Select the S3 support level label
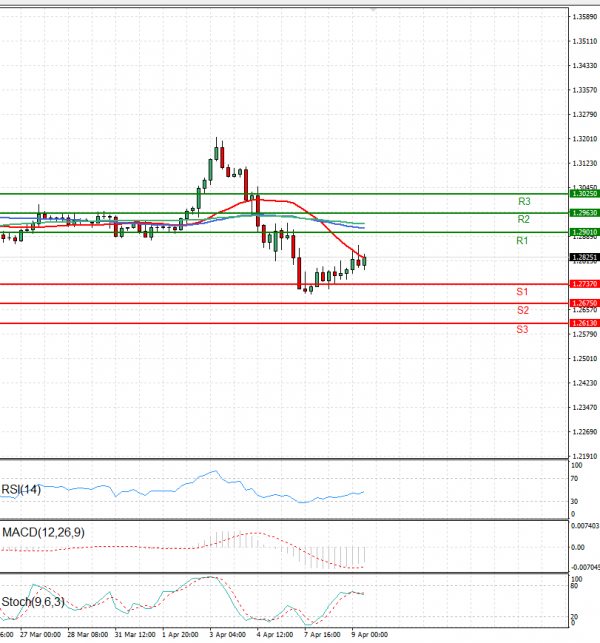Screen dimensions: 600x643 point(522,329)
